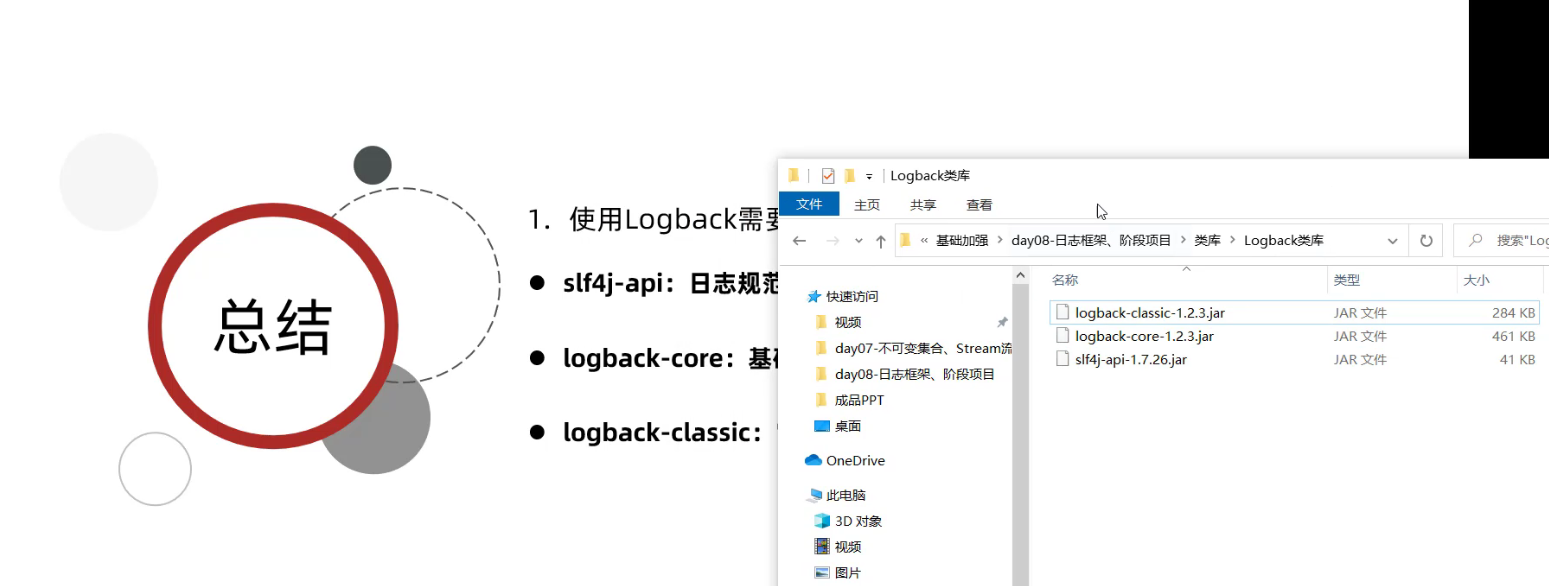1549x586 pixels.
Task: Go up one folder level arrow
Action: pos(881,241)
